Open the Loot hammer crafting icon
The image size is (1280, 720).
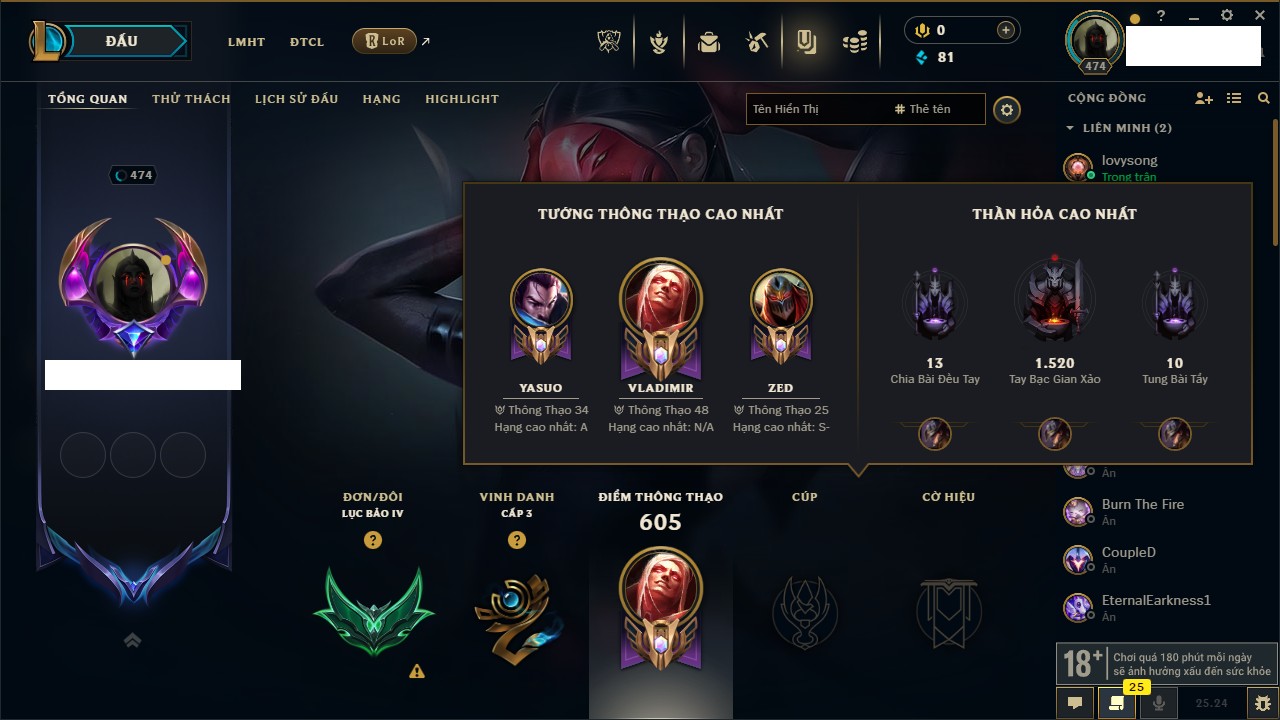click(757, 42)
